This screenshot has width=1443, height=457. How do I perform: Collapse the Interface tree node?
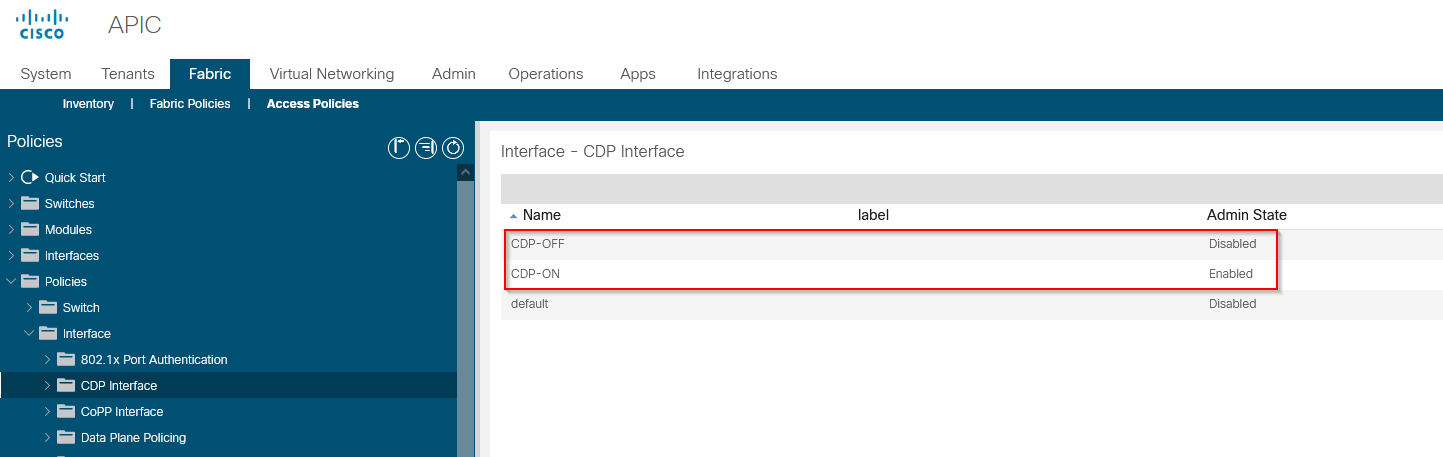(x=29, y=333)
